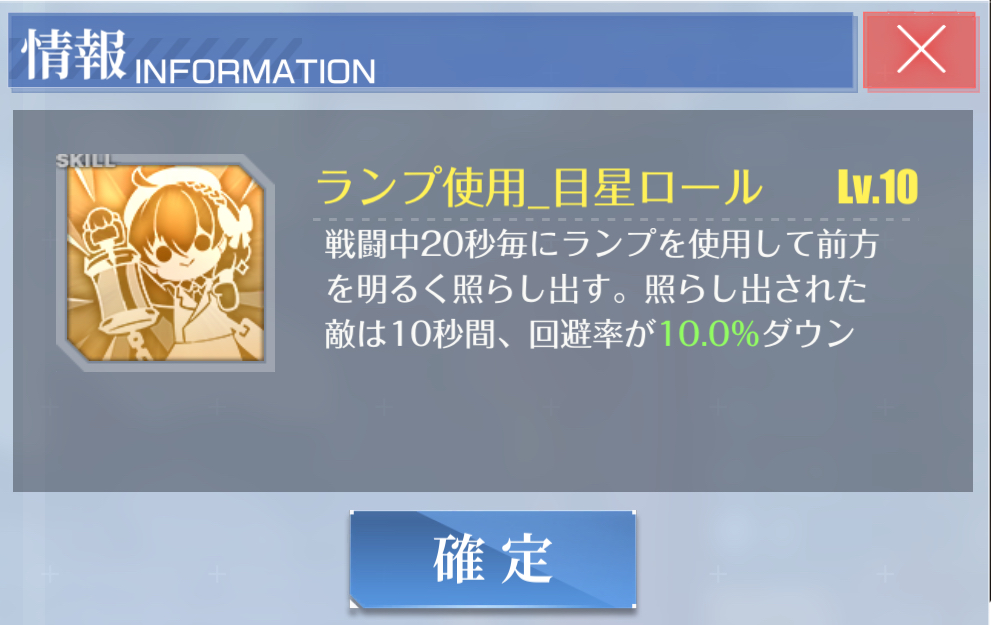The height and width of the screenshot is (625, 991).
Task: Click the 回避率 word in the description
Action: point(576,334)
